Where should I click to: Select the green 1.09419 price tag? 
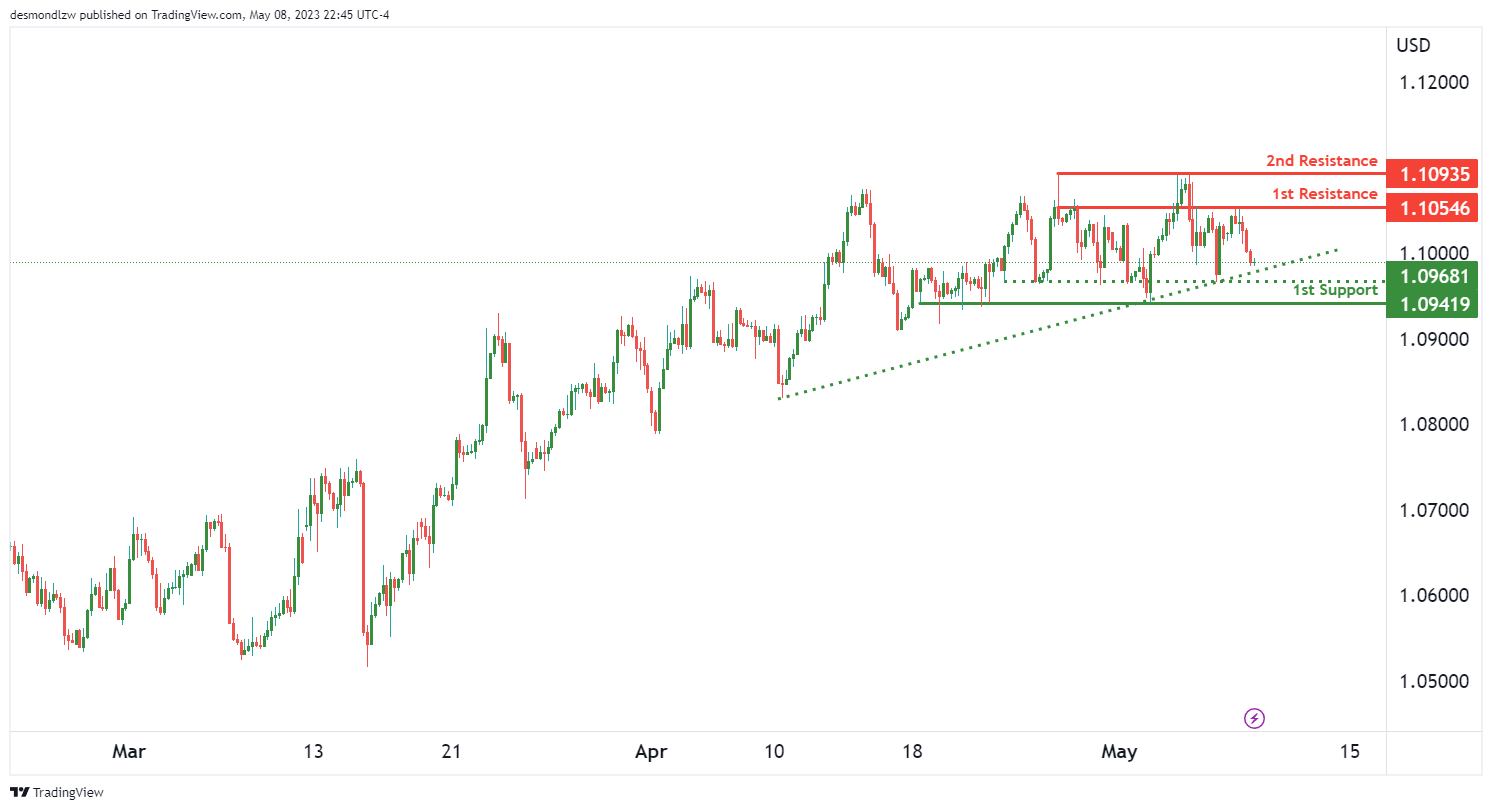1433,304
